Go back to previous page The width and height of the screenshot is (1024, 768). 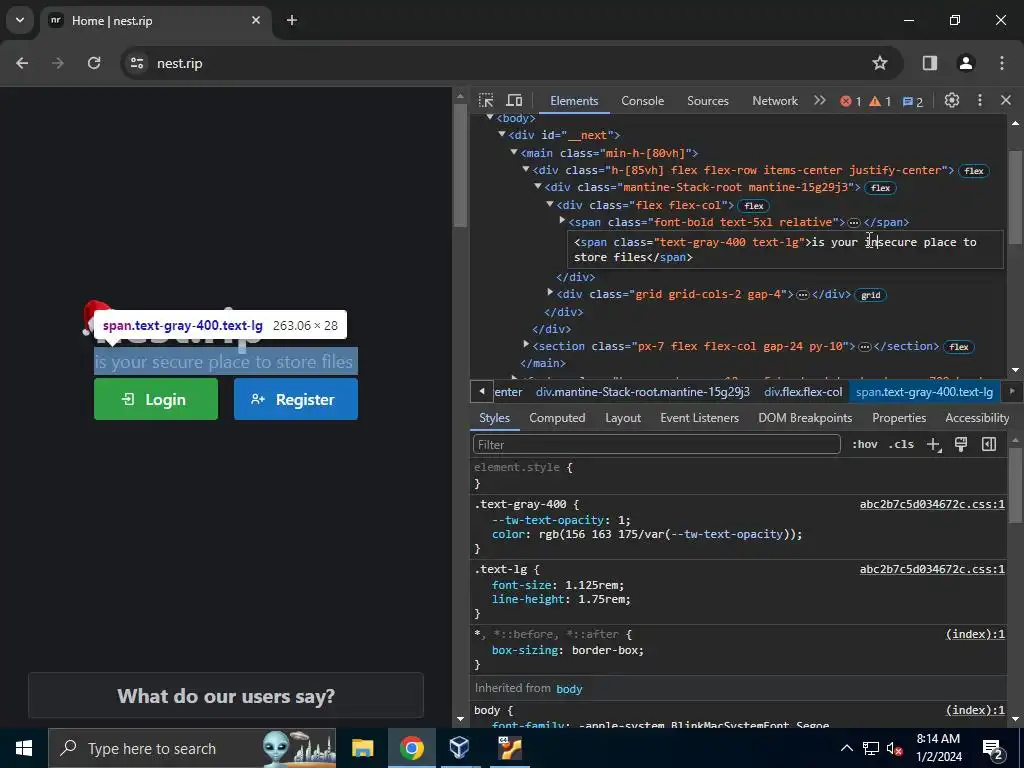[22, 63]
